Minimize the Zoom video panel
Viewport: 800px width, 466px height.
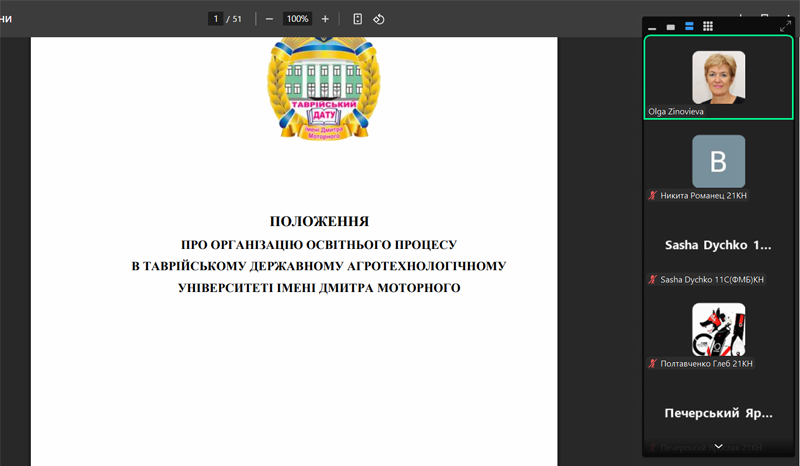pos(653,27)
